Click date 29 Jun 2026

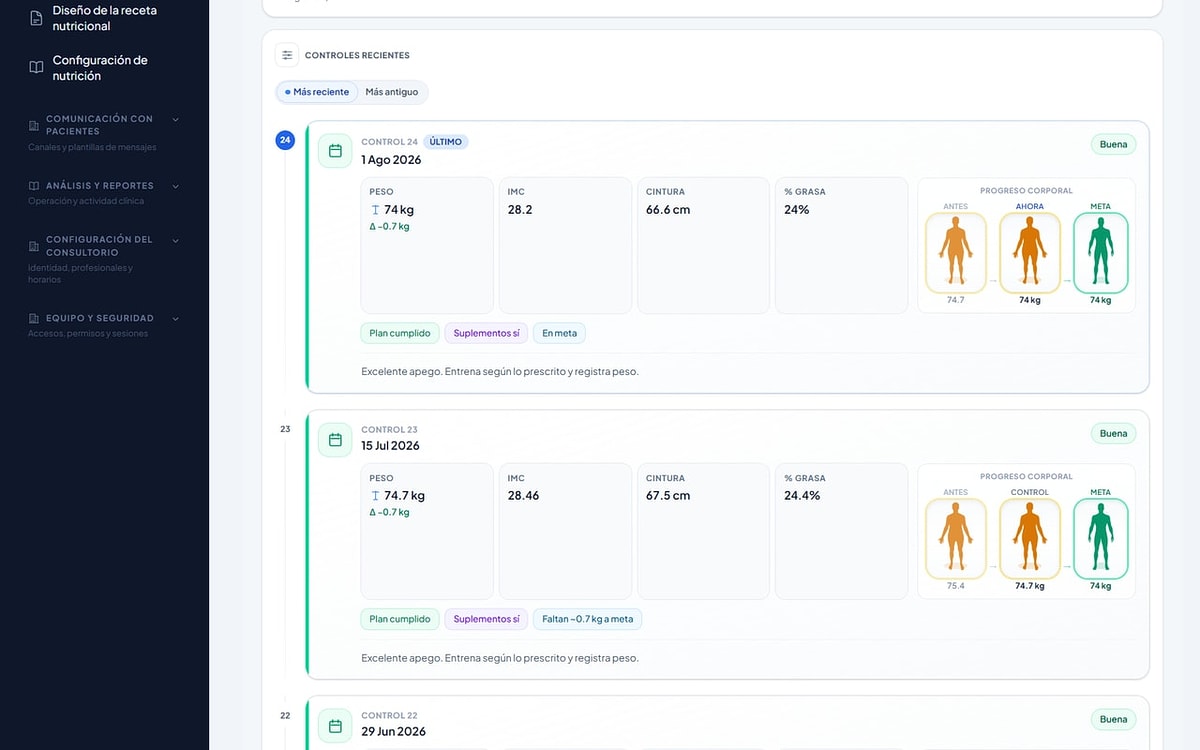393,732
